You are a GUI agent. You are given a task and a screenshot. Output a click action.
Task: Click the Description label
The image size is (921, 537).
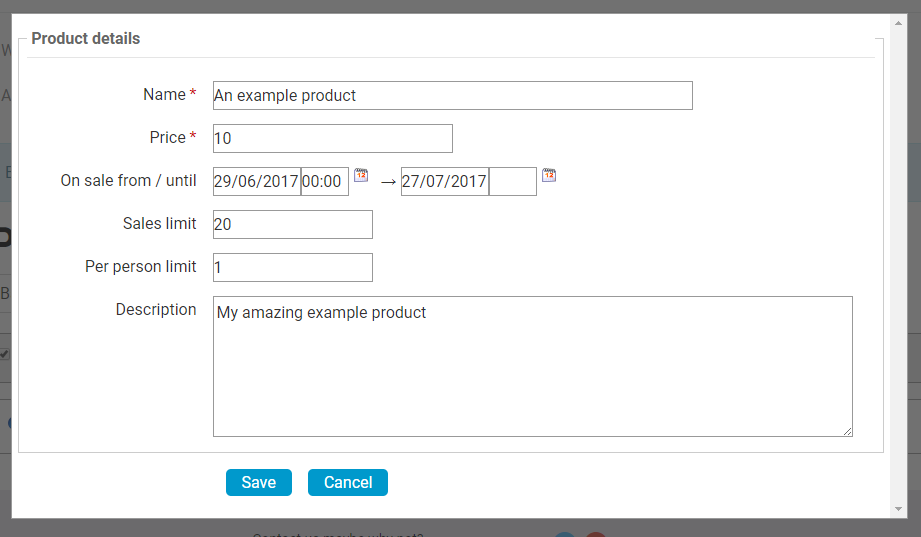pyautogui.click(x=156, y=310)
